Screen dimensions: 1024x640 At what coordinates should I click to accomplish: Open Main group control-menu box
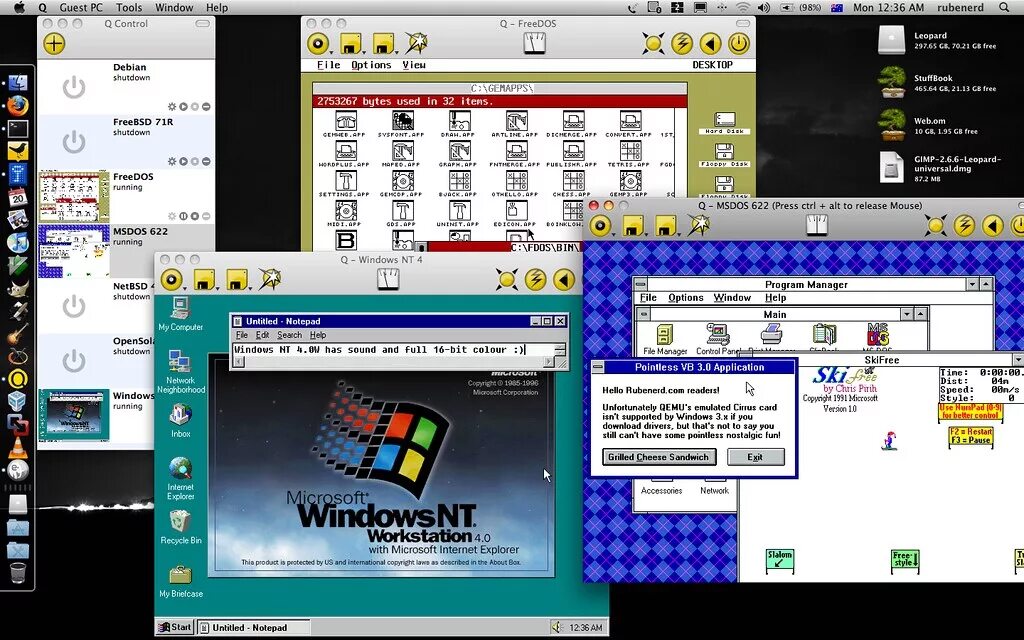[644, 314]
